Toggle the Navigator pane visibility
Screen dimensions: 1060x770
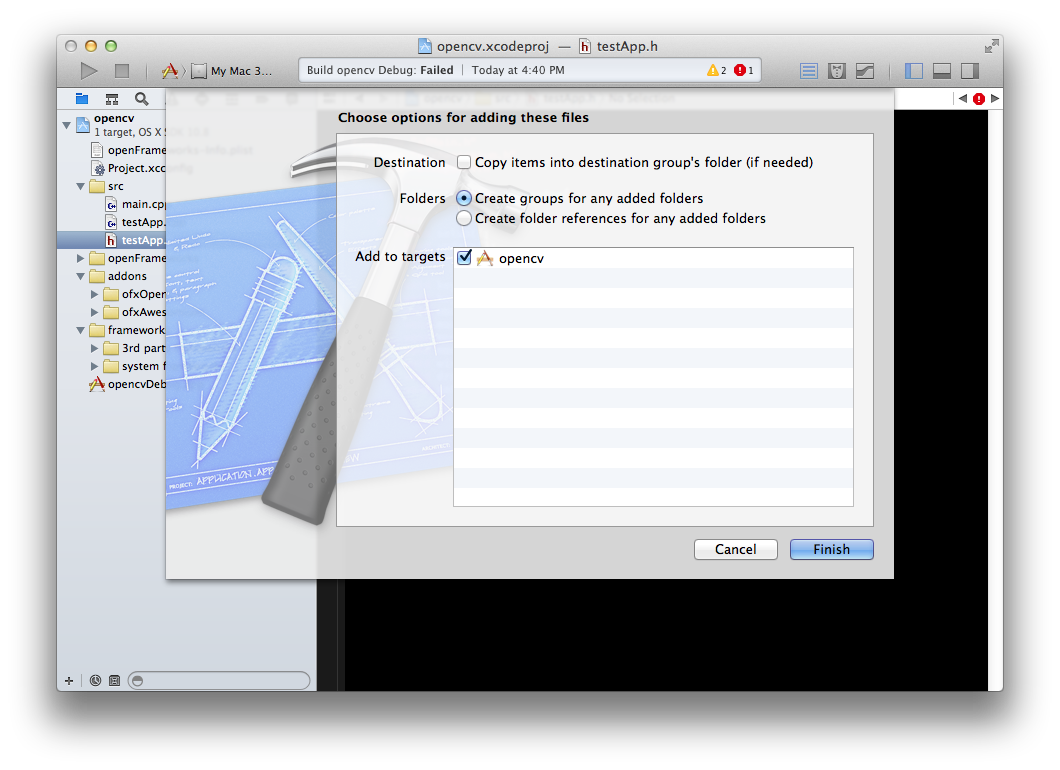point(914,71)
